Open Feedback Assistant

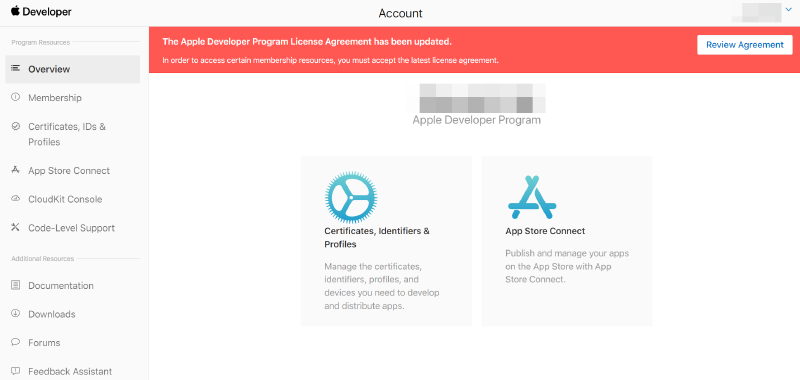[x=70, y=371]
